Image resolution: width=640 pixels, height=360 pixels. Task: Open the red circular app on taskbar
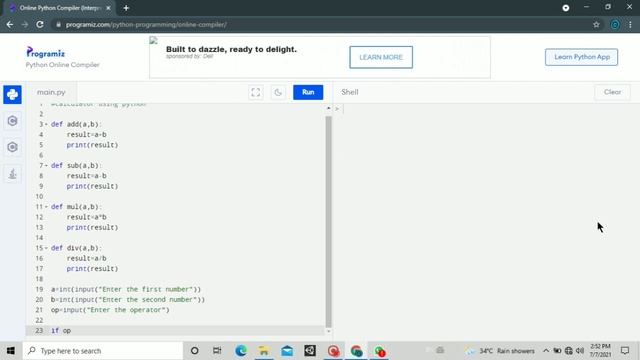click(333, 351)
